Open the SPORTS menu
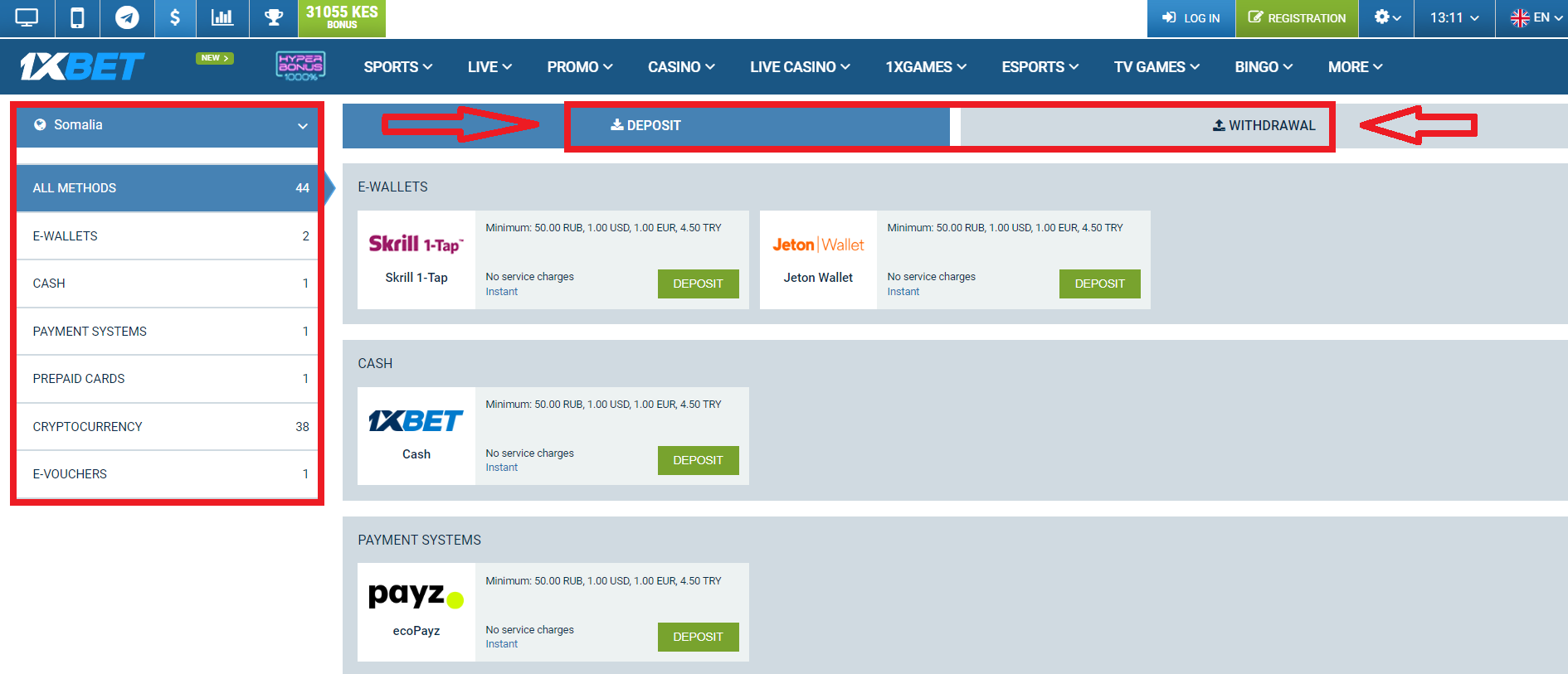This screenshot has height=674, width=1568. (398, 67)
